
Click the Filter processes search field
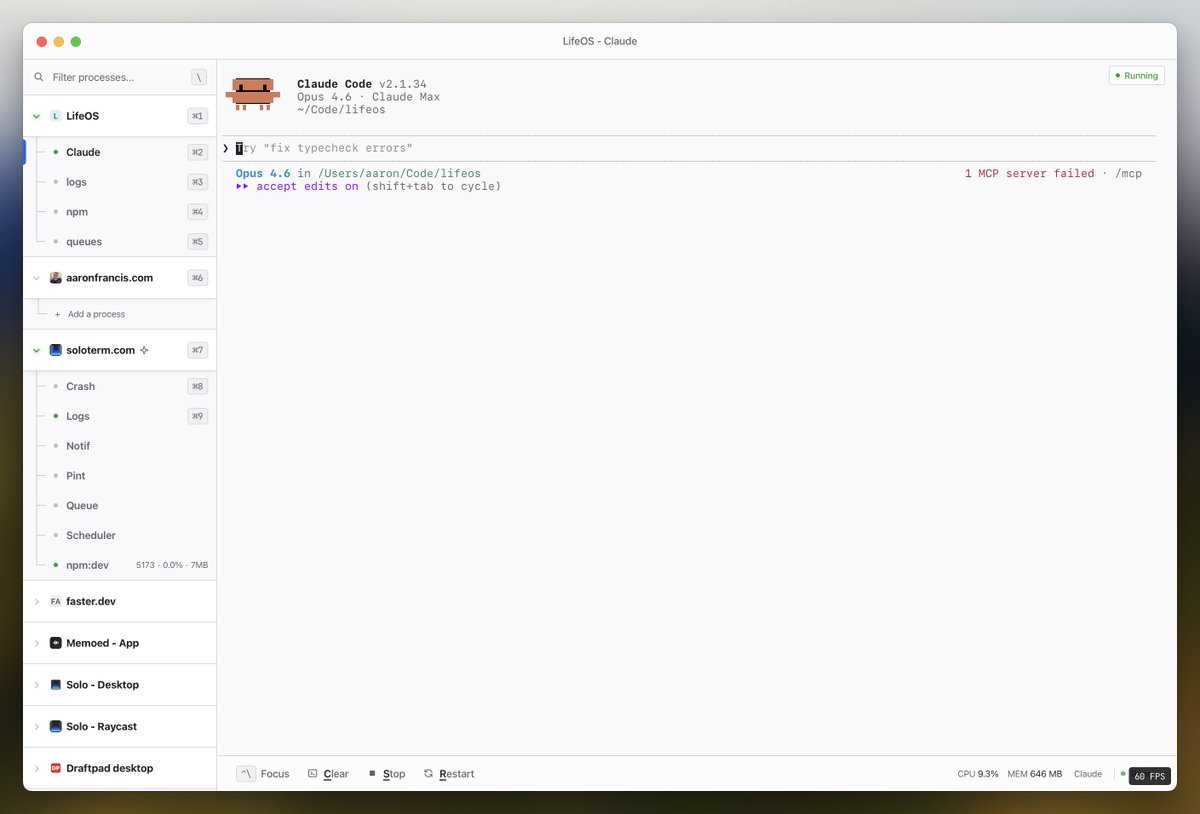click(120, 77)
